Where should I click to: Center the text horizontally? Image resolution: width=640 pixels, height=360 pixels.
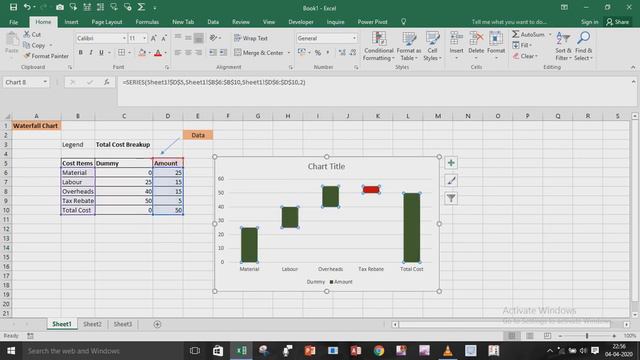pos(188,52)
